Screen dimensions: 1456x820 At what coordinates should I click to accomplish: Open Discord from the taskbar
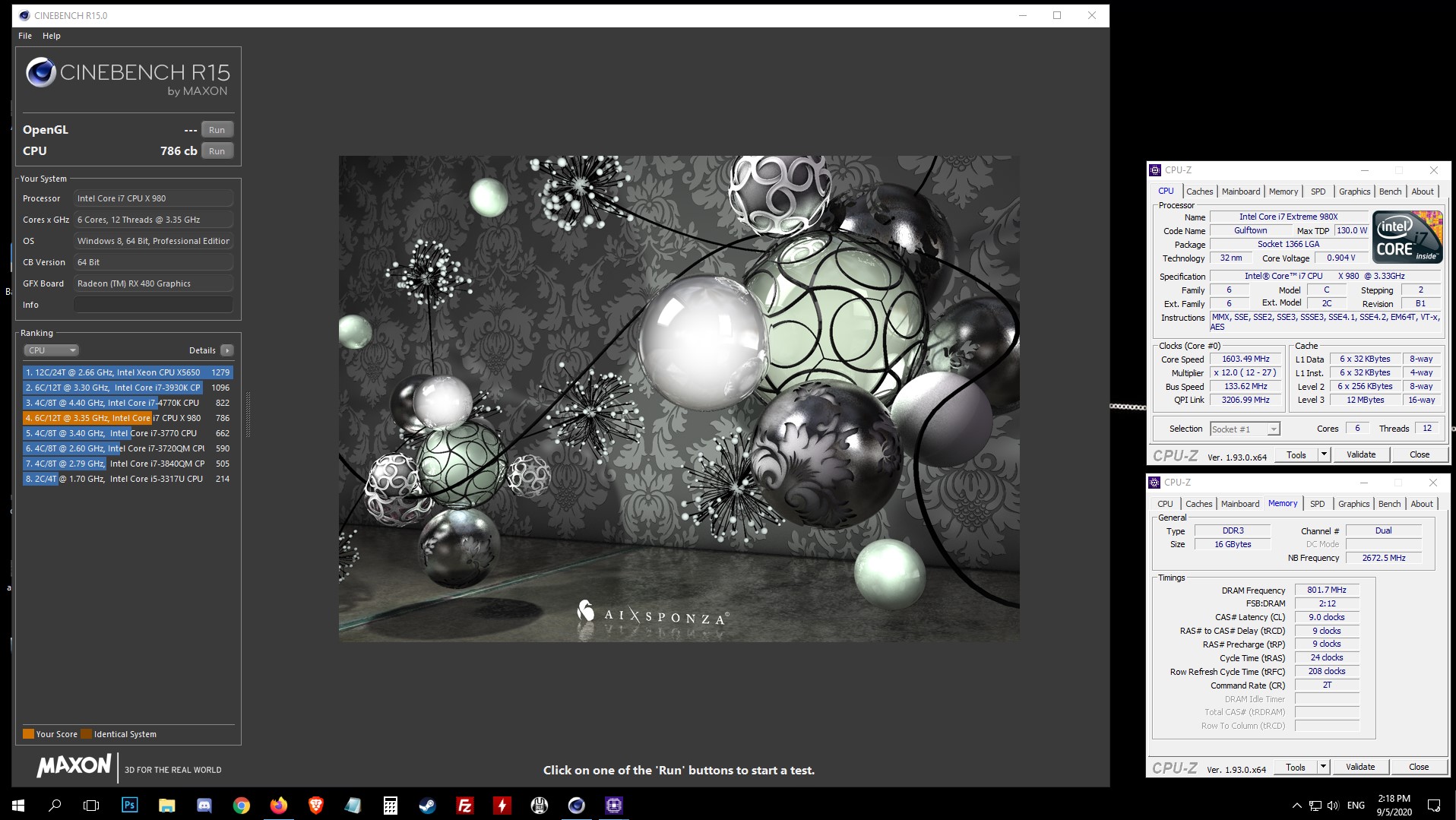pos(204,805)
